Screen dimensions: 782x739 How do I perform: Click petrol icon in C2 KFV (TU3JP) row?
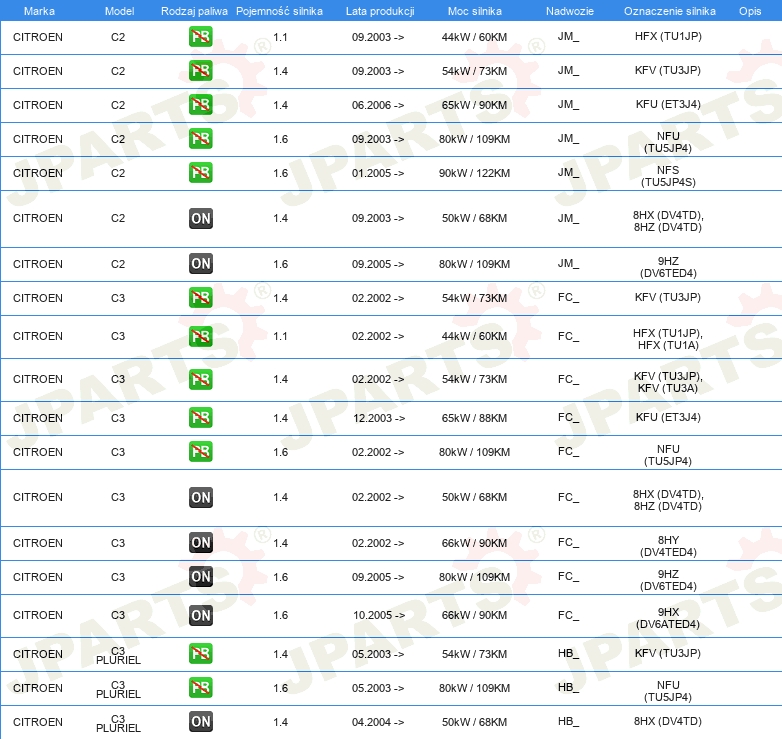click(200, 71)
